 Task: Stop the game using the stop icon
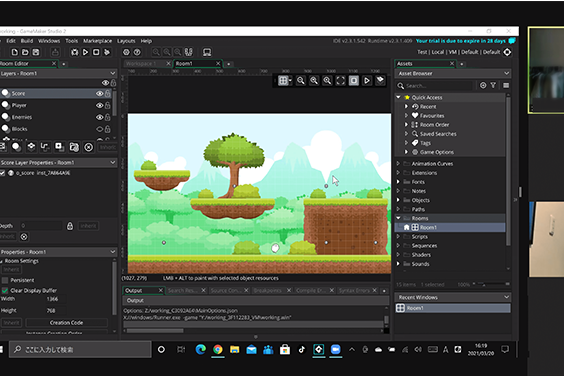96,52
